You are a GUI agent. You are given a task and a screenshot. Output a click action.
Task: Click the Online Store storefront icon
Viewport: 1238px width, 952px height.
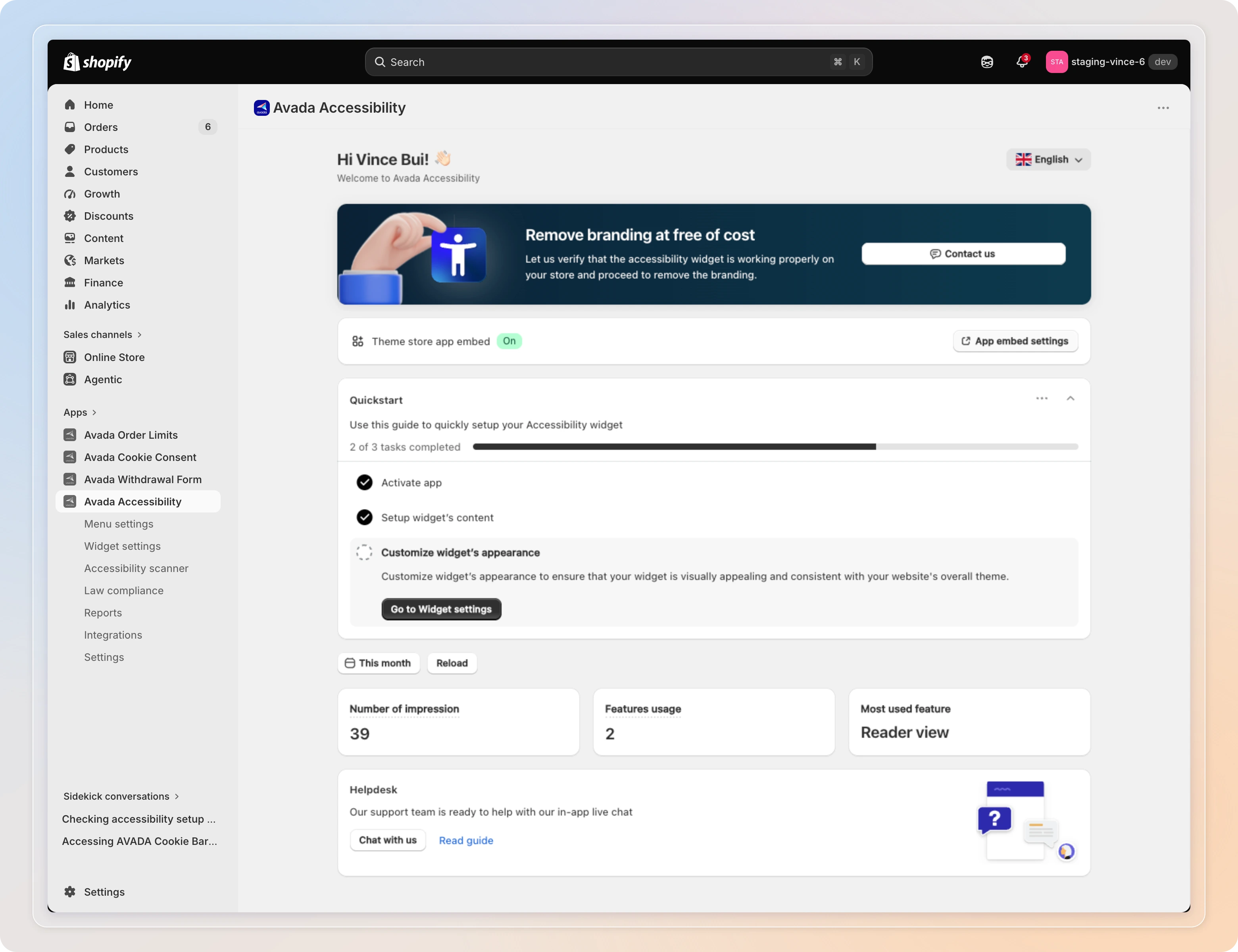coord(70,357)
